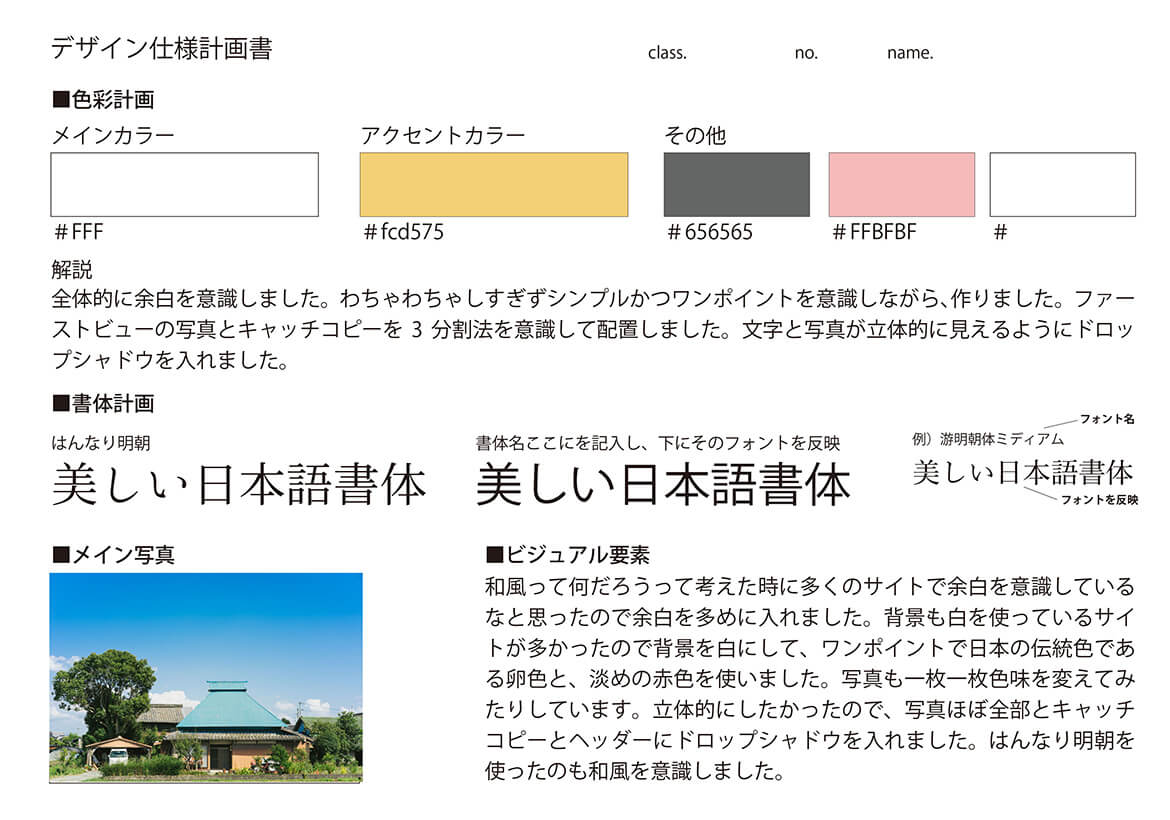This screenshot has height=820, width=1170.
Task: Choose the pink #FFBFBF color swatch
Action: pyautogui.click(x=901, y=185)
